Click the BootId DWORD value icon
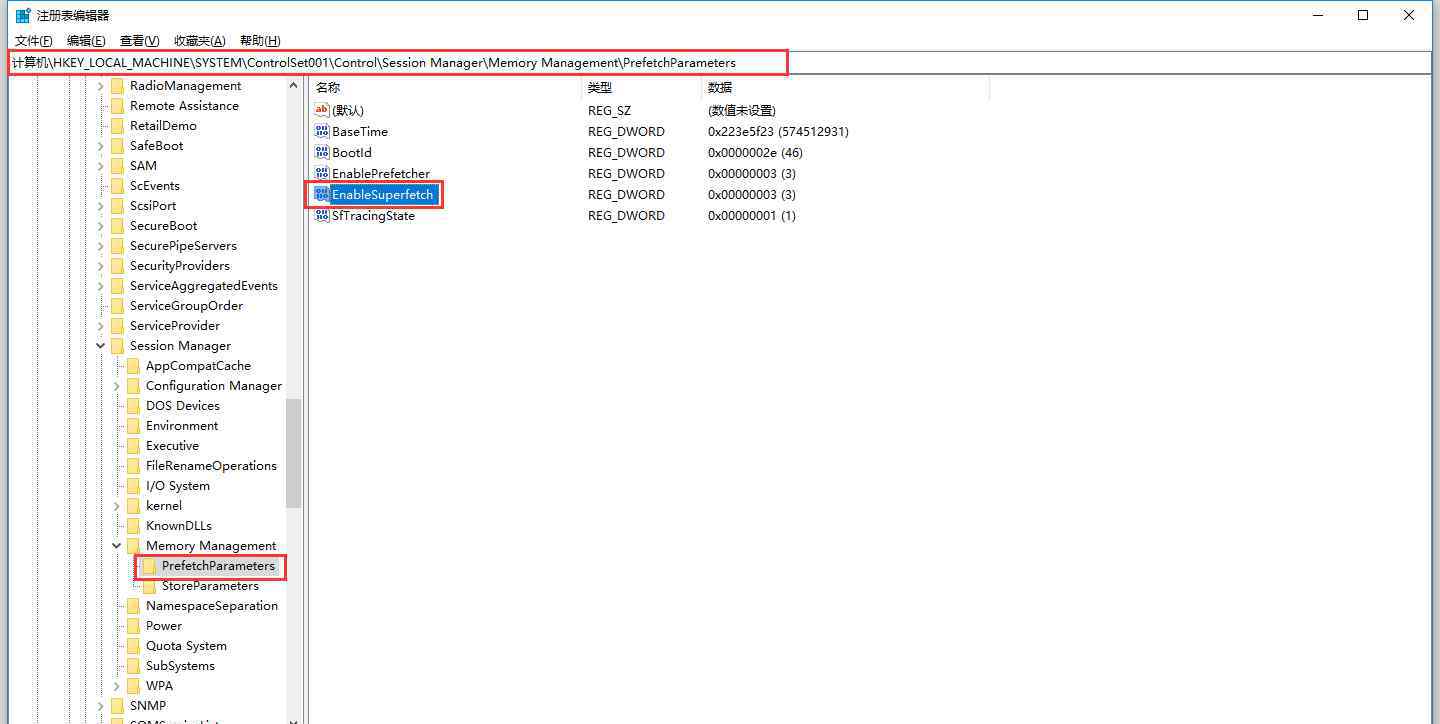The image size is (1440, 724). (321, 152)
